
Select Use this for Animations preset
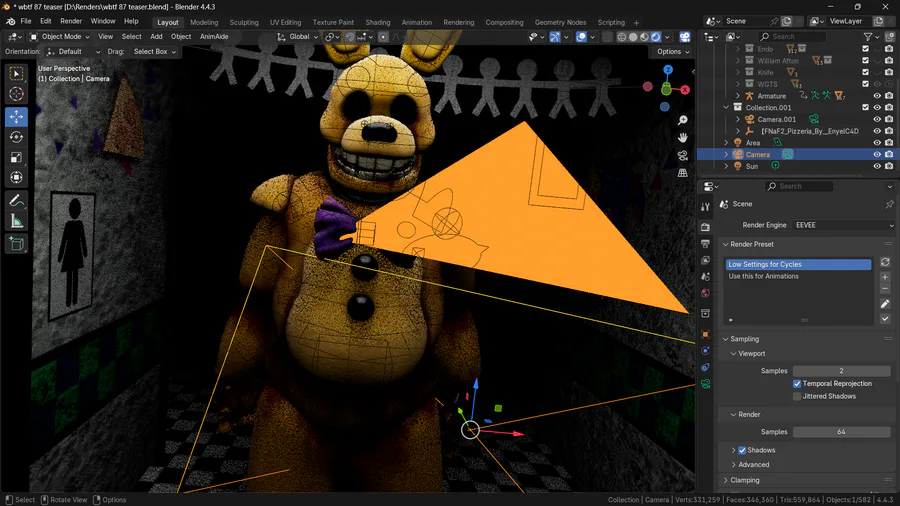click(x=798, y=277)
